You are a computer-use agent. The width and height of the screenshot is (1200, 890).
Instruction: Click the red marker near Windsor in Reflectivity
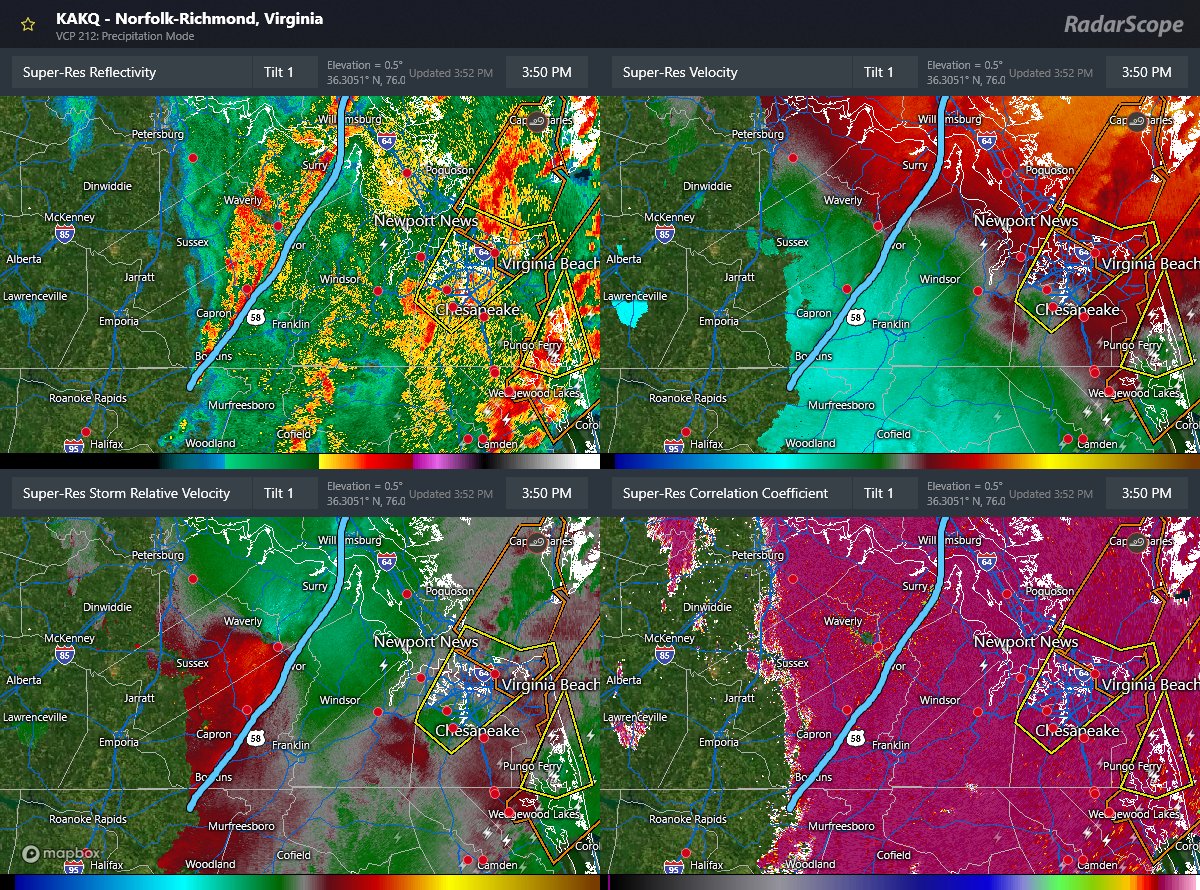[378, 290]
